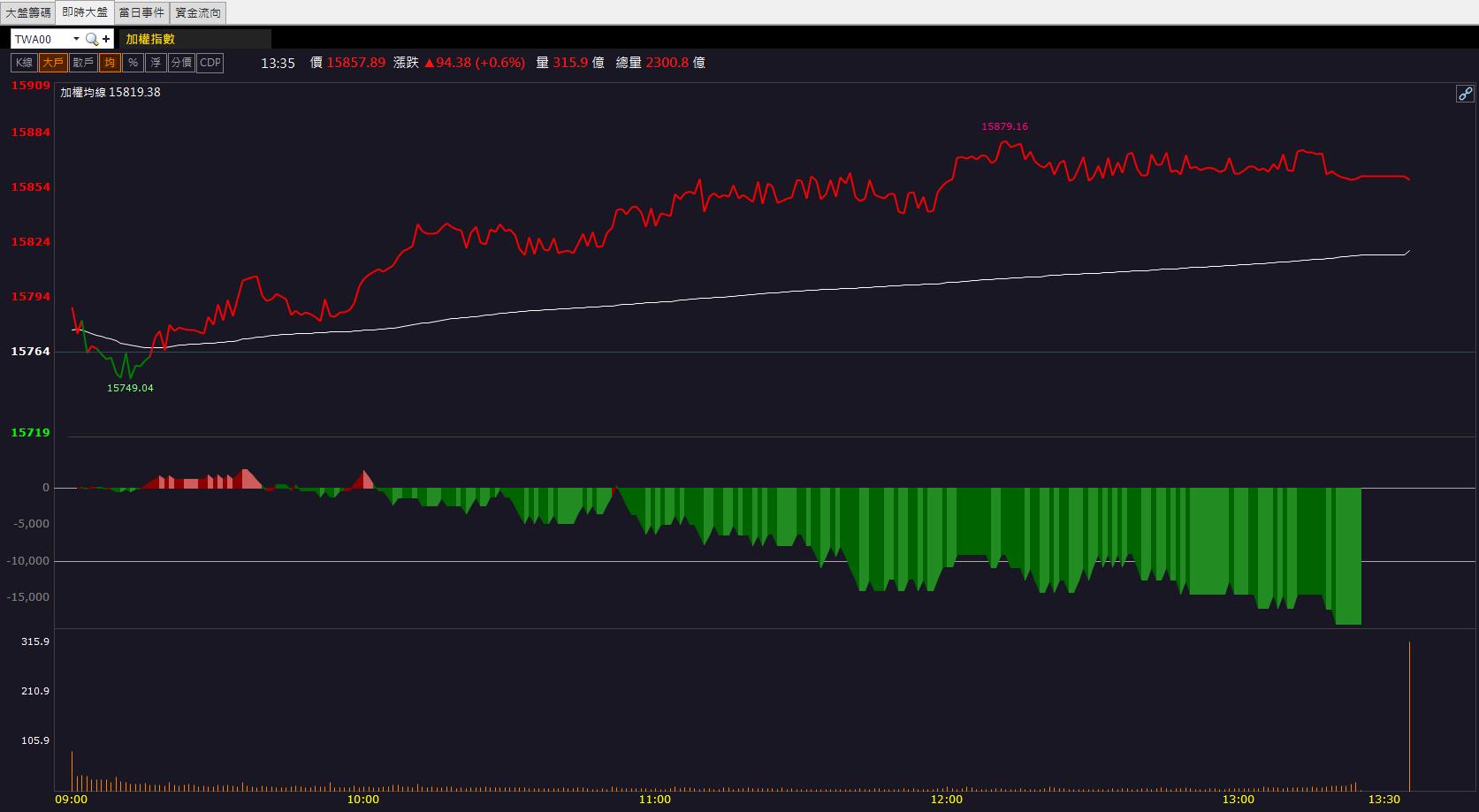Click the link icon at chart top-right
Viewport: 1479px width, 812px height.
coord(1465,94)
